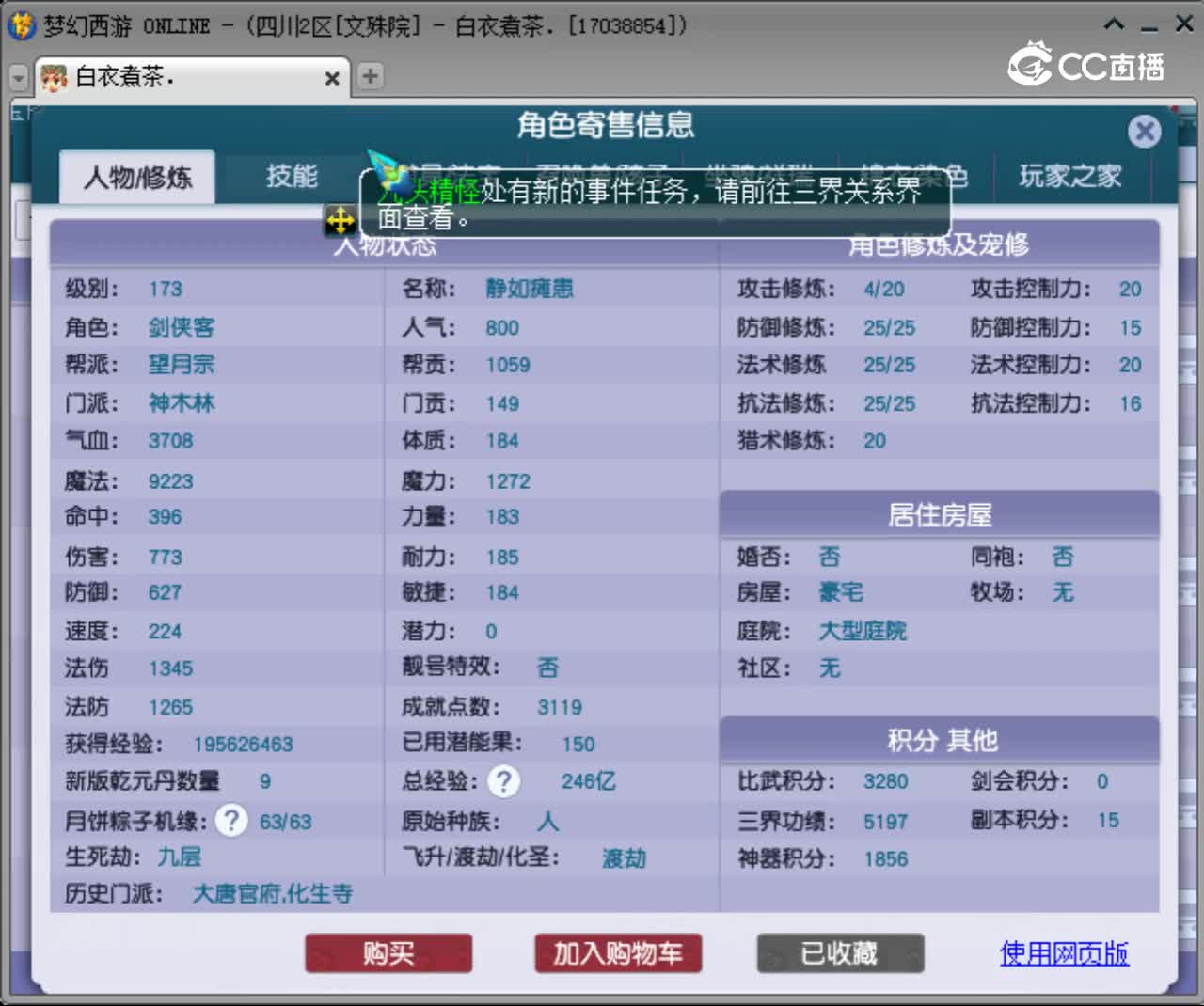Add character to cart with 加入购物车

point(618,953)
